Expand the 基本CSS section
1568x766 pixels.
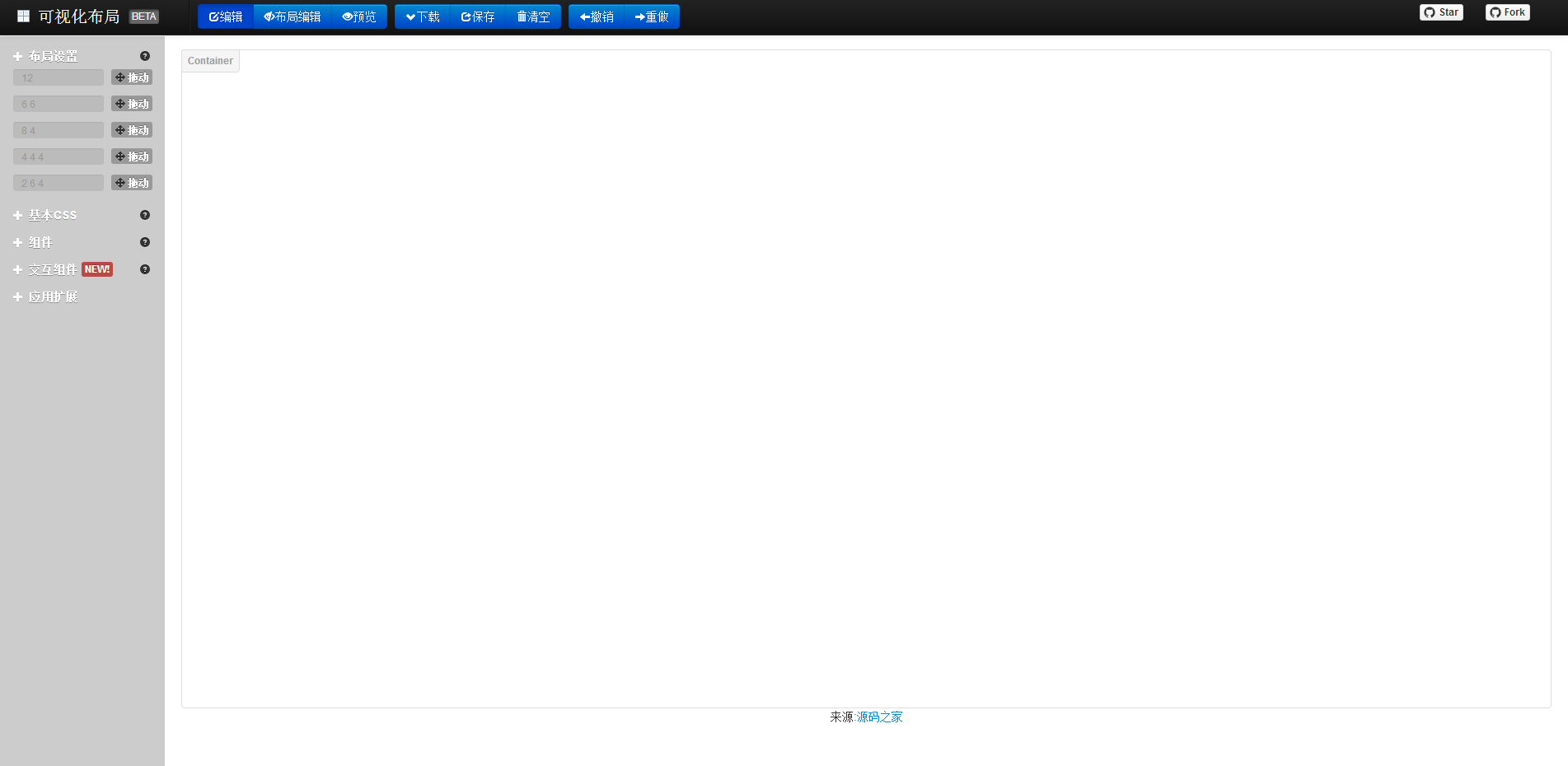[45, 215]
